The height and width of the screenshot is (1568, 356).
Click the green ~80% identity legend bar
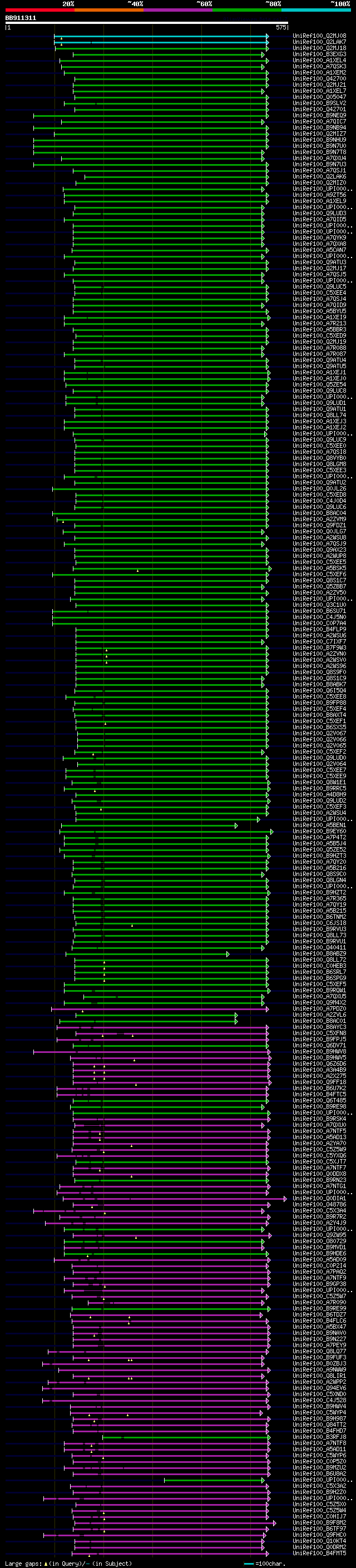(x=247, y=10)
